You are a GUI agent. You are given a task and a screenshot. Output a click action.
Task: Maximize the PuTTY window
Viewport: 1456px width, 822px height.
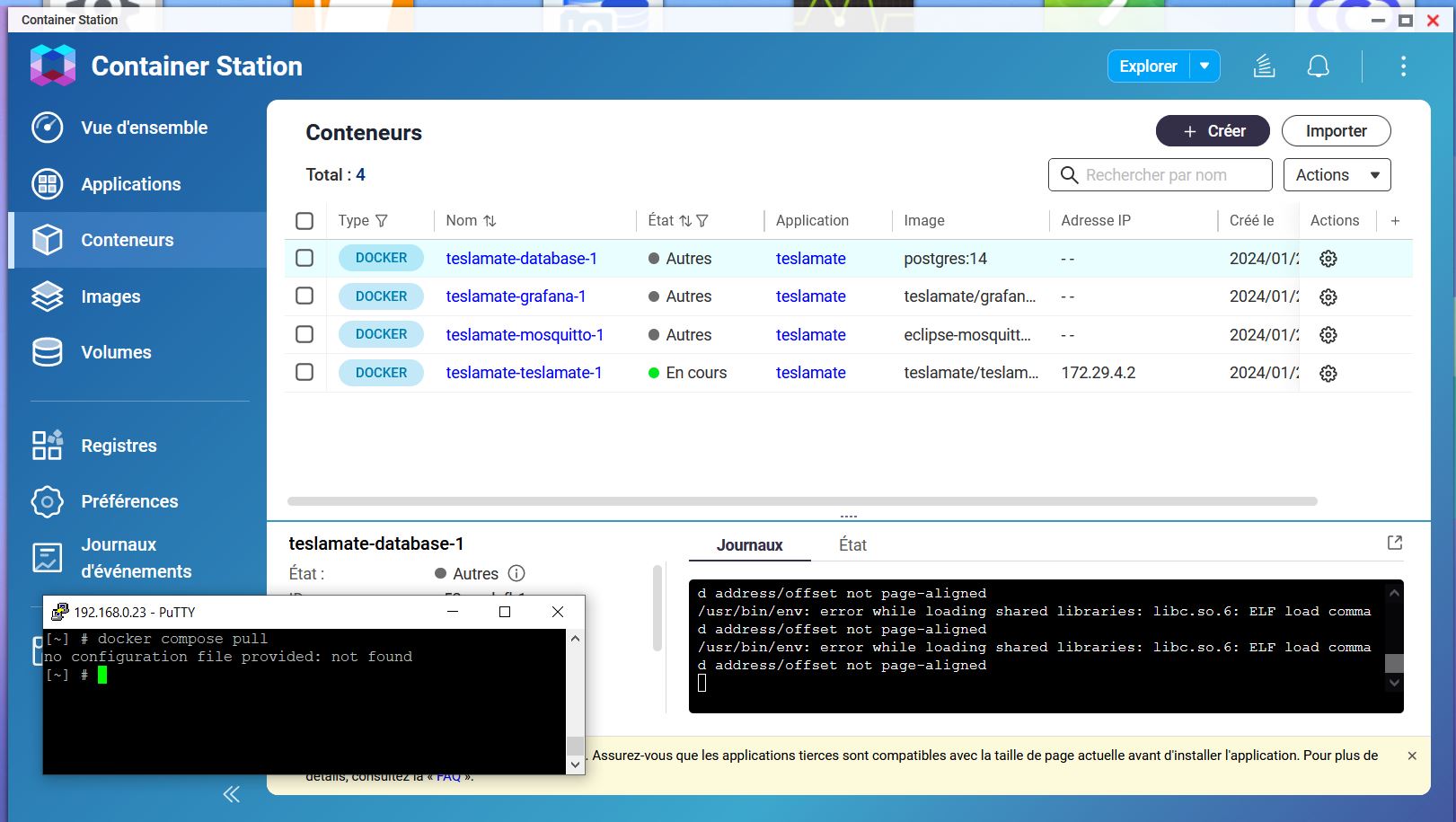click(505, 612)
